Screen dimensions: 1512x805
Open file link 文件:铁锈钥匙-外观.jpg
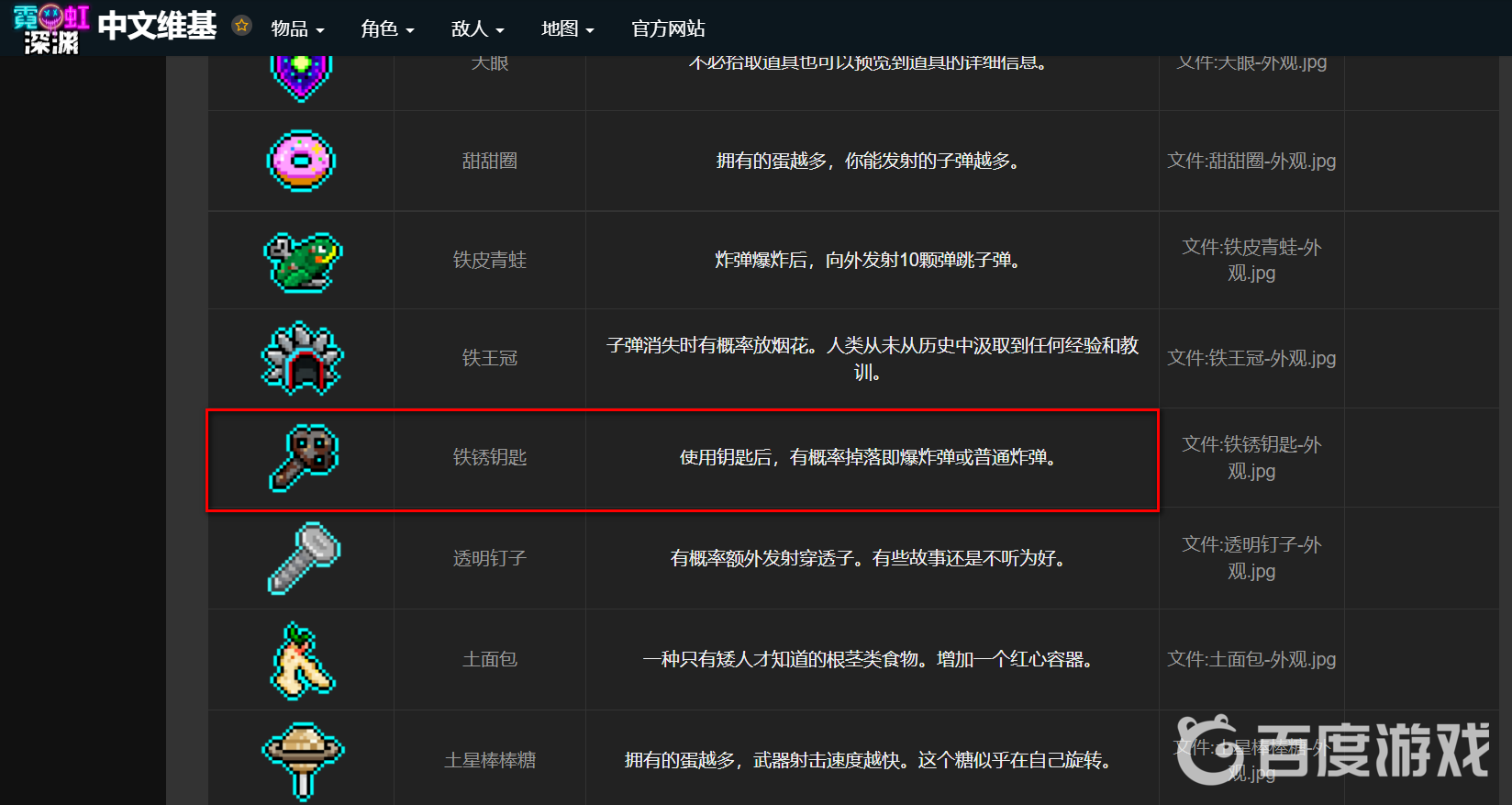point(1251,457)
